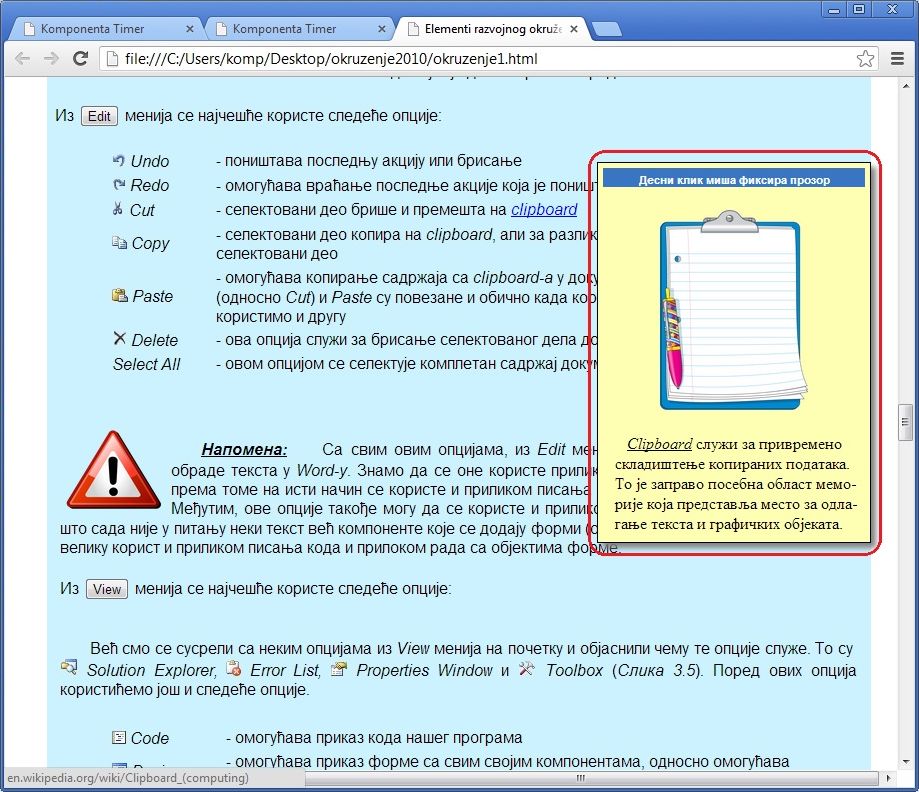This screenshot has height=792, width=919.
Task: Click the Cut scissors icon
Action: click(x=118, y=209)
